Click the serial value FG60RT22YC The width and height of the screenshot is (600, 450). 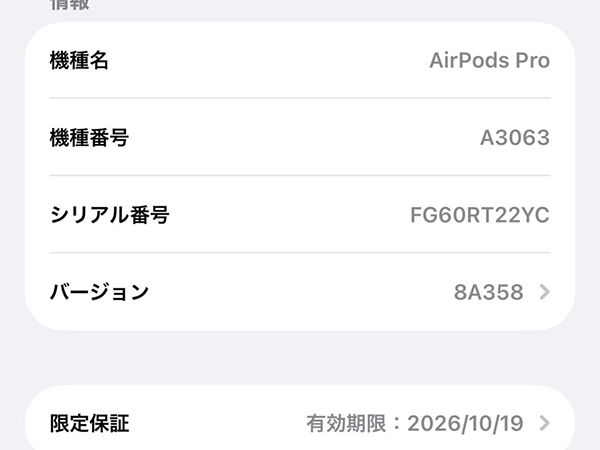click(480, 215)
